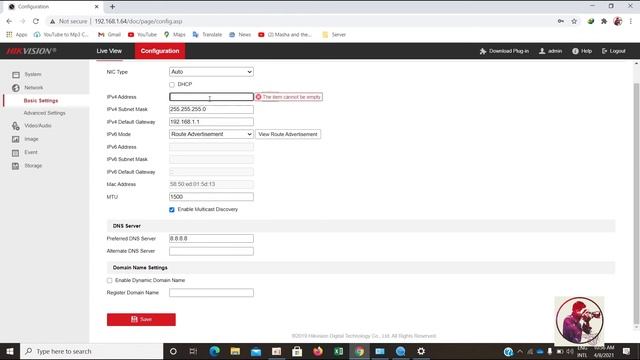Open File Explorer from the taskbar

click(235, 351)
